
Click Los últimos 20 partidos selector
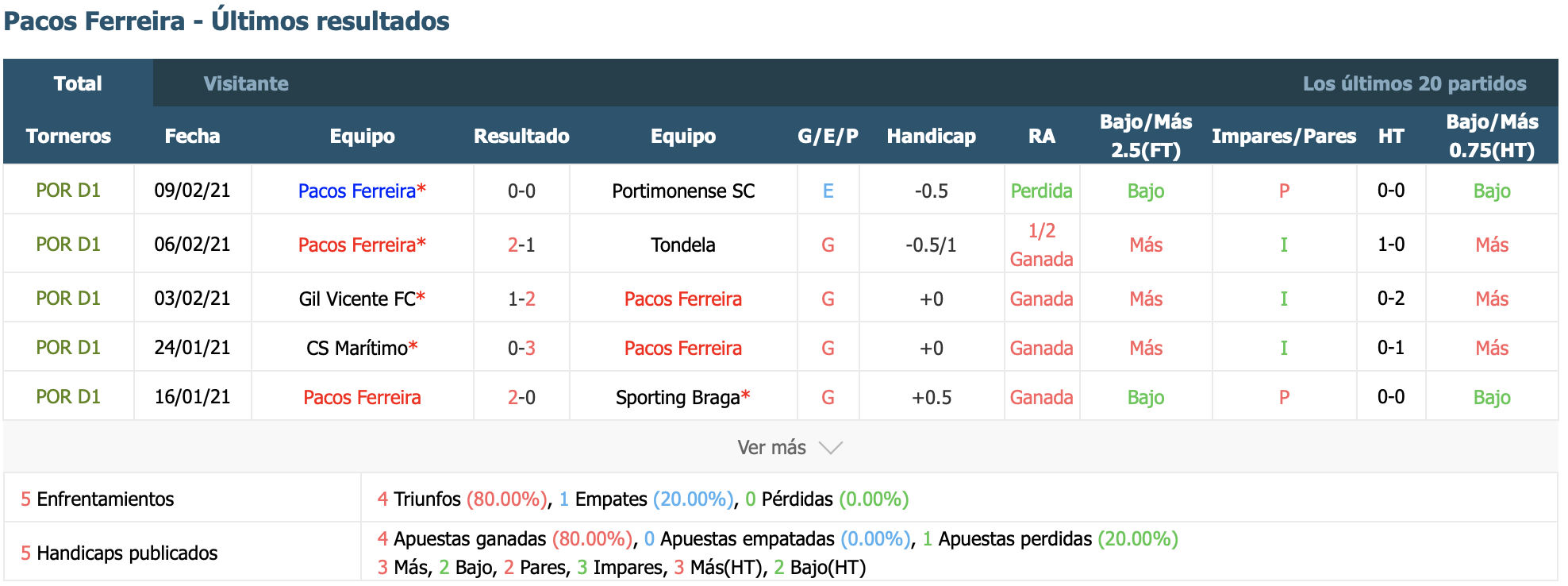(1414, 83)
